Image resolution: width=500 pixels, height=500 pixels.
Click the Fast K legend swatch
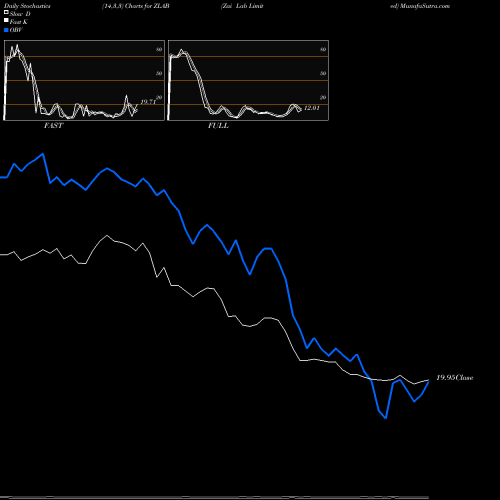(6, 20)
